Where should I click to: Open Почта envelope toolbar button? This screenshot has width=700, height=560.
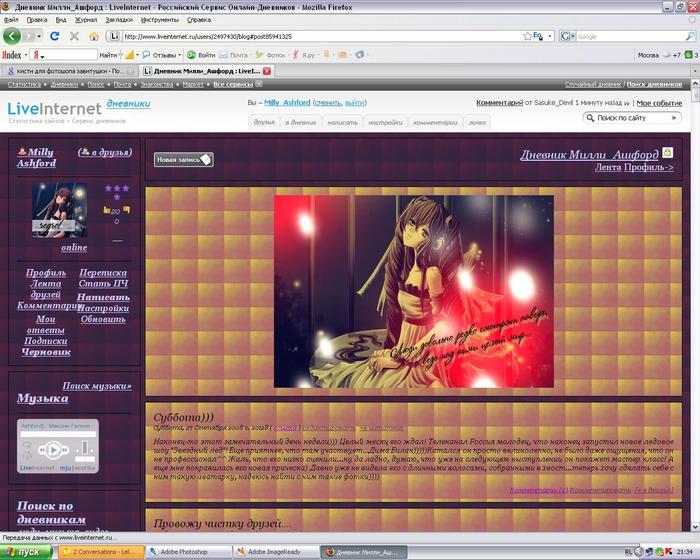point(233,55)
